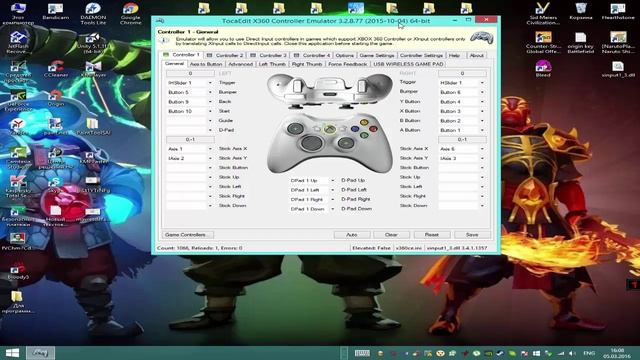Viewport: 640px width, 360px height.
Task: Open Kaspersky Total Security shortcut
Action: click(x=18, y=187)
